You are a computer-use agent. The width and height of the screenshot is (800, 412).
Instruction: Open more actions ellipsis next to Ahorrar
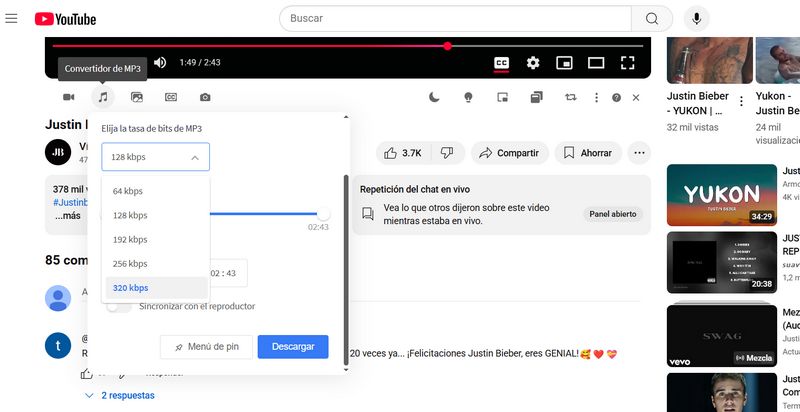(x=639, y=153)
